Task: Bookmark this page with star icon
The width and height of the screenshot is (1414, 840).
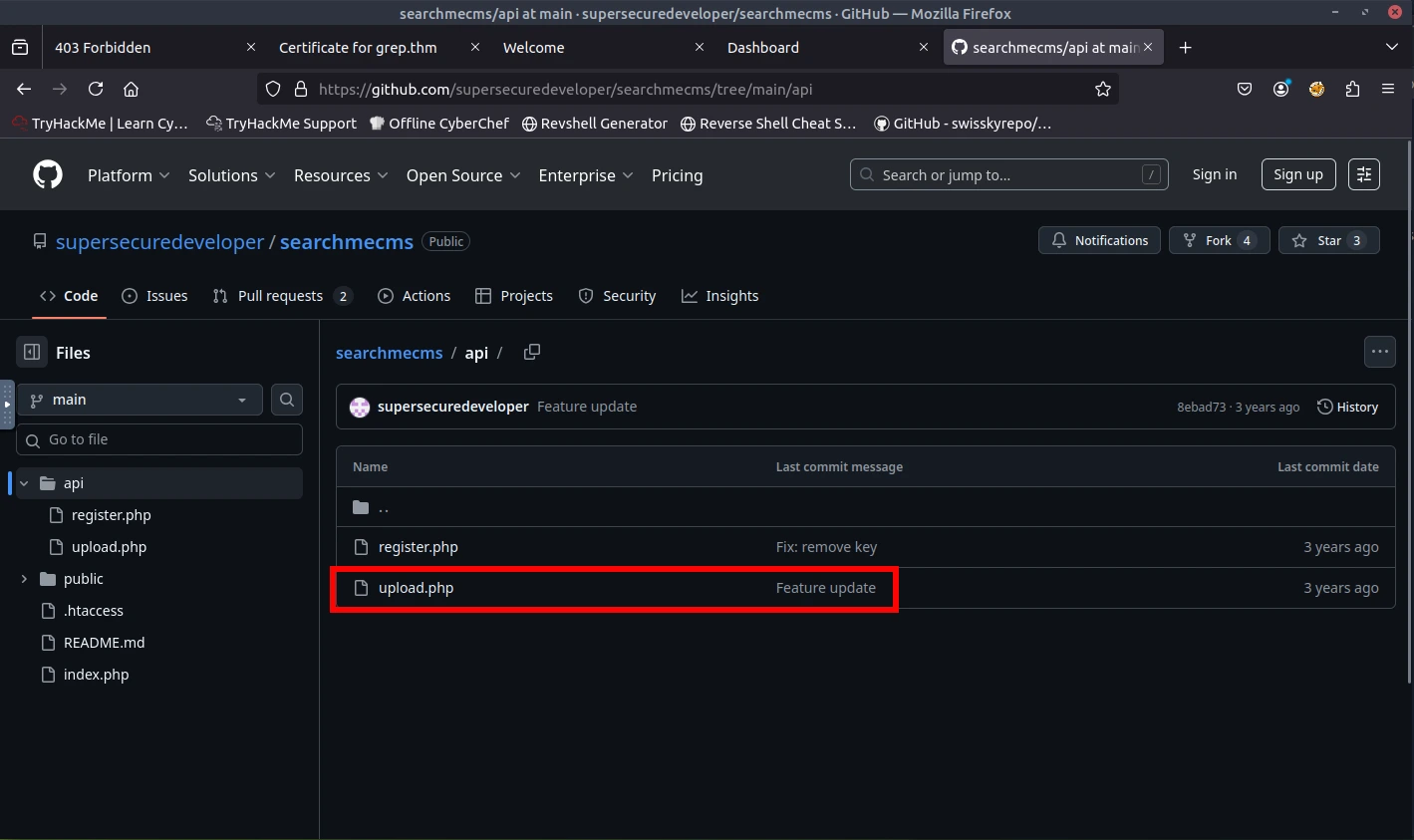Action: 1102,89
